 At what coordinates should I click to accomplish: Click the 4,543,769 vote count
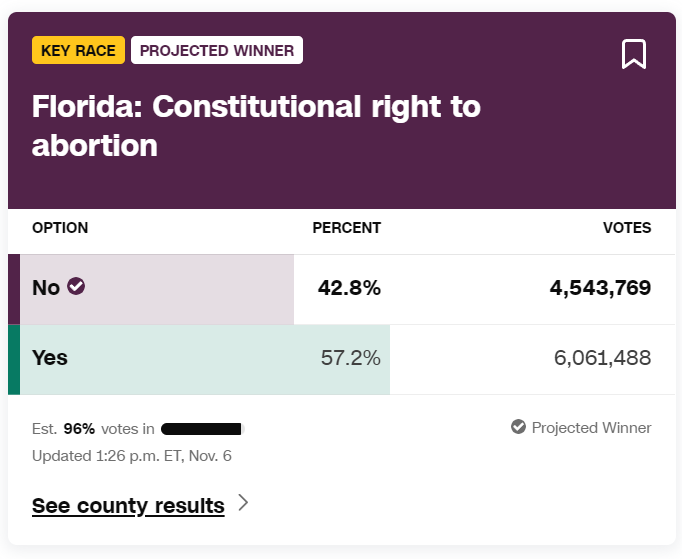pos(600,288)
